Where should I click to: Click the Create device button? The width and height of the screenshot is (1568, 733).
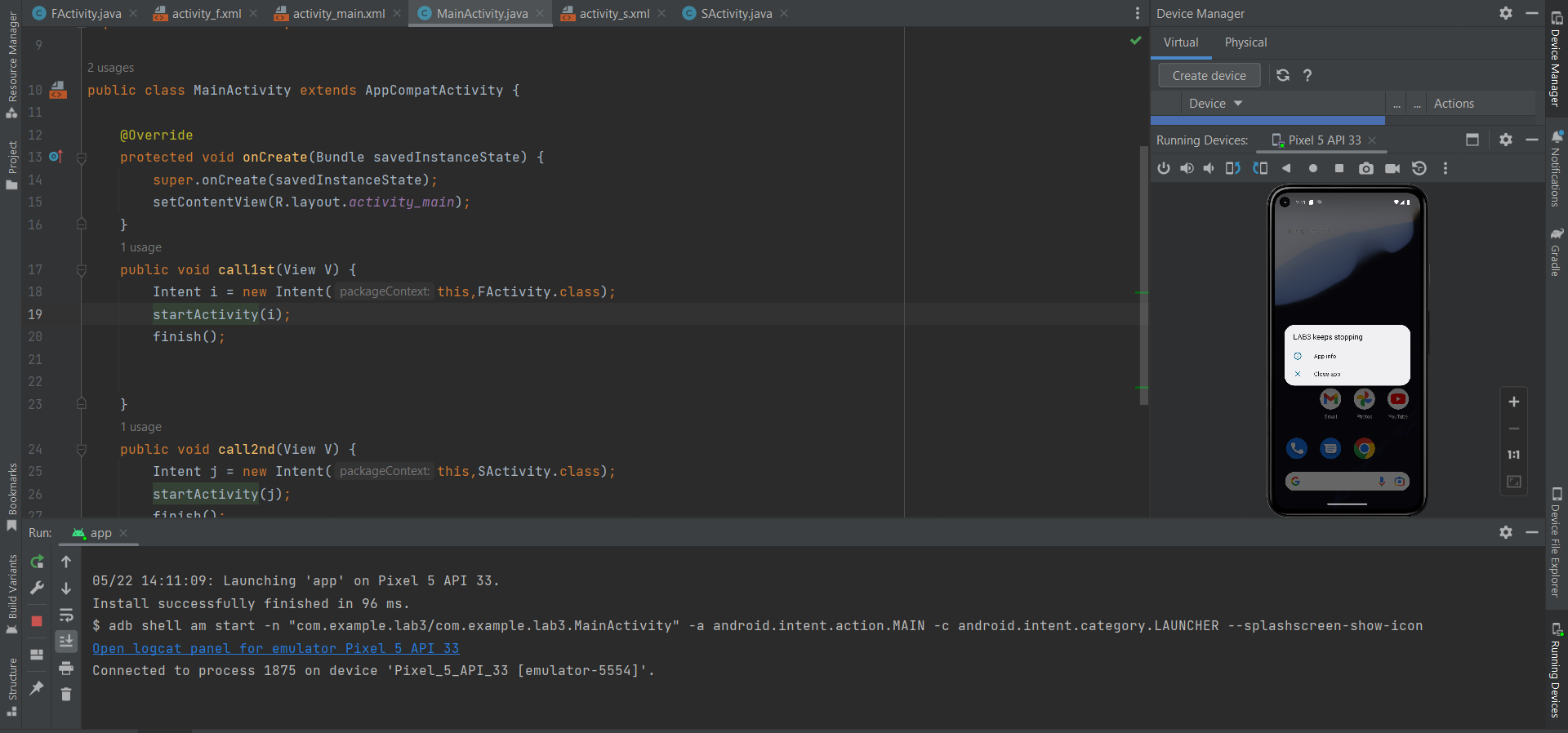click(1209, 75)
